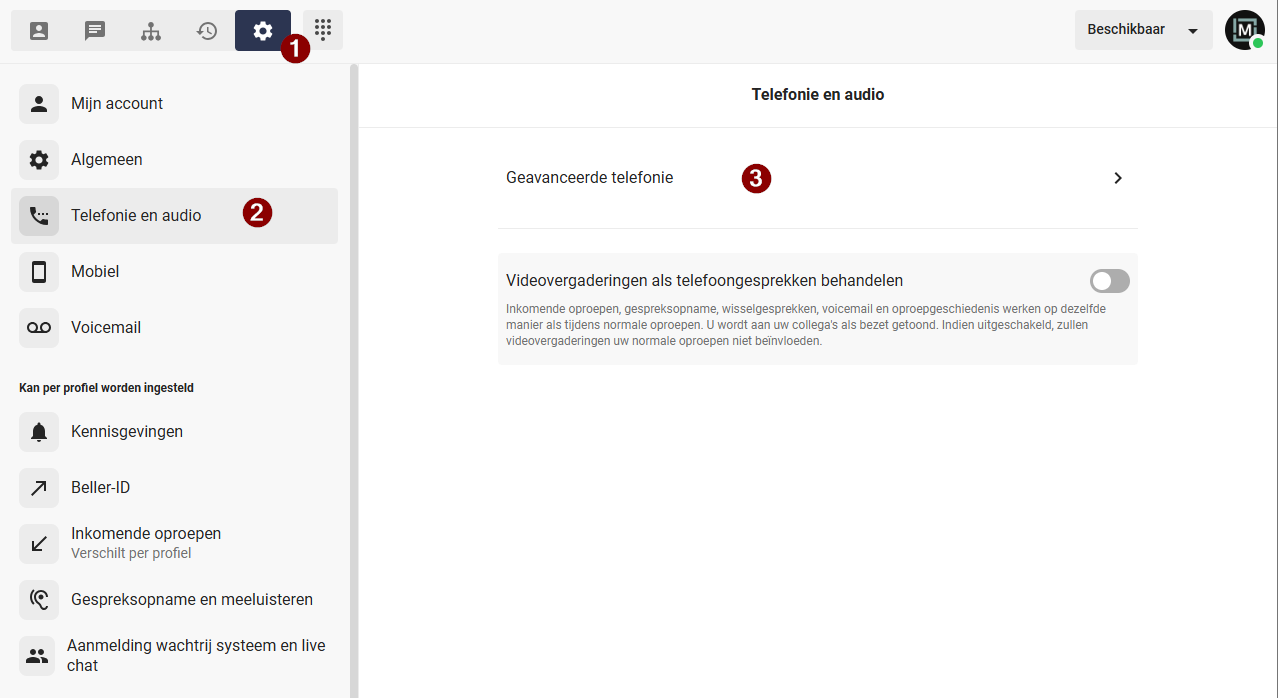Open Inkomende oproepen settings
The image size is (1278, 698).
(x=146, y=543)
